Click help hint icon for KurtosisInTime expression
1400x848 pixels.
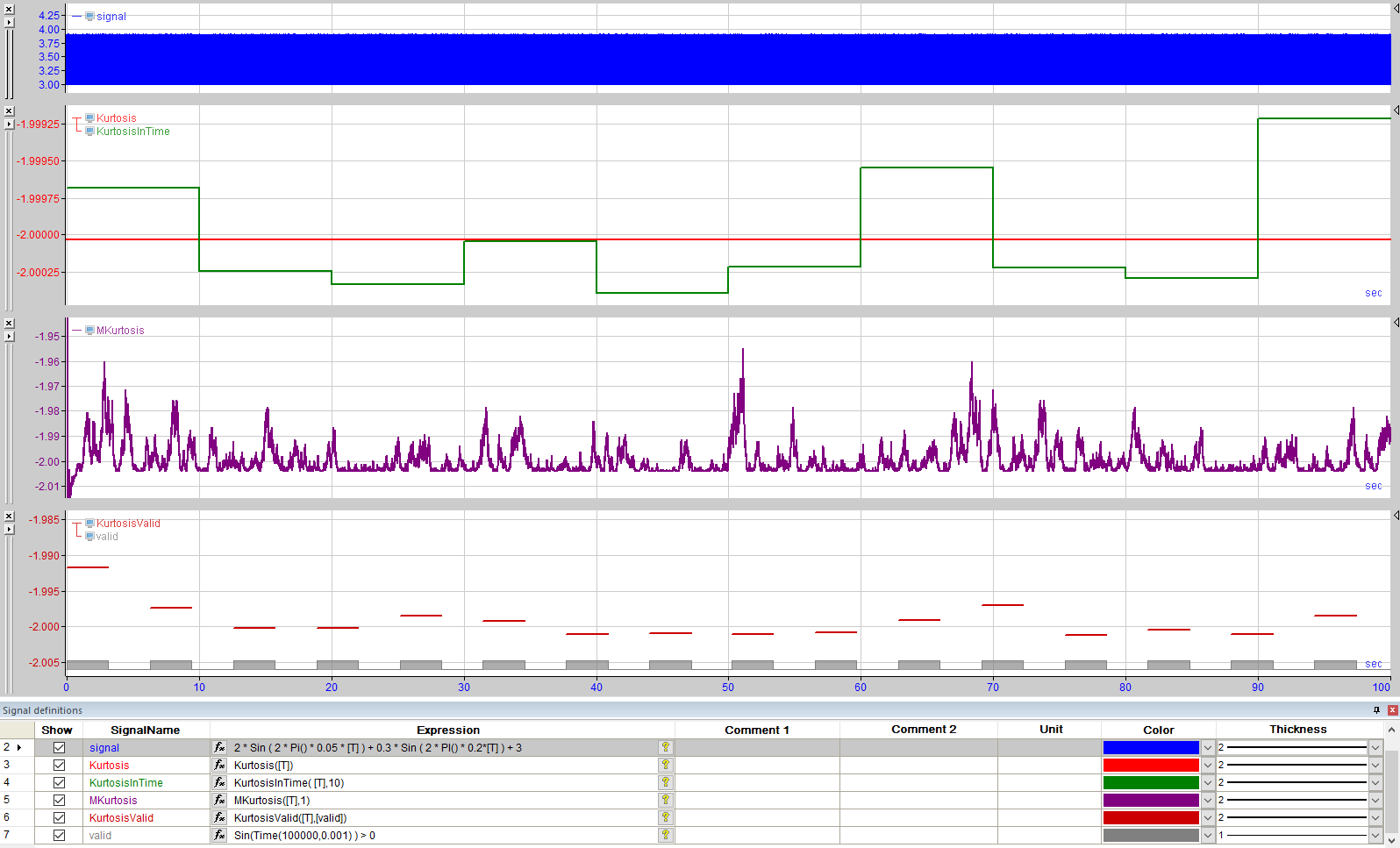point(666,783)
